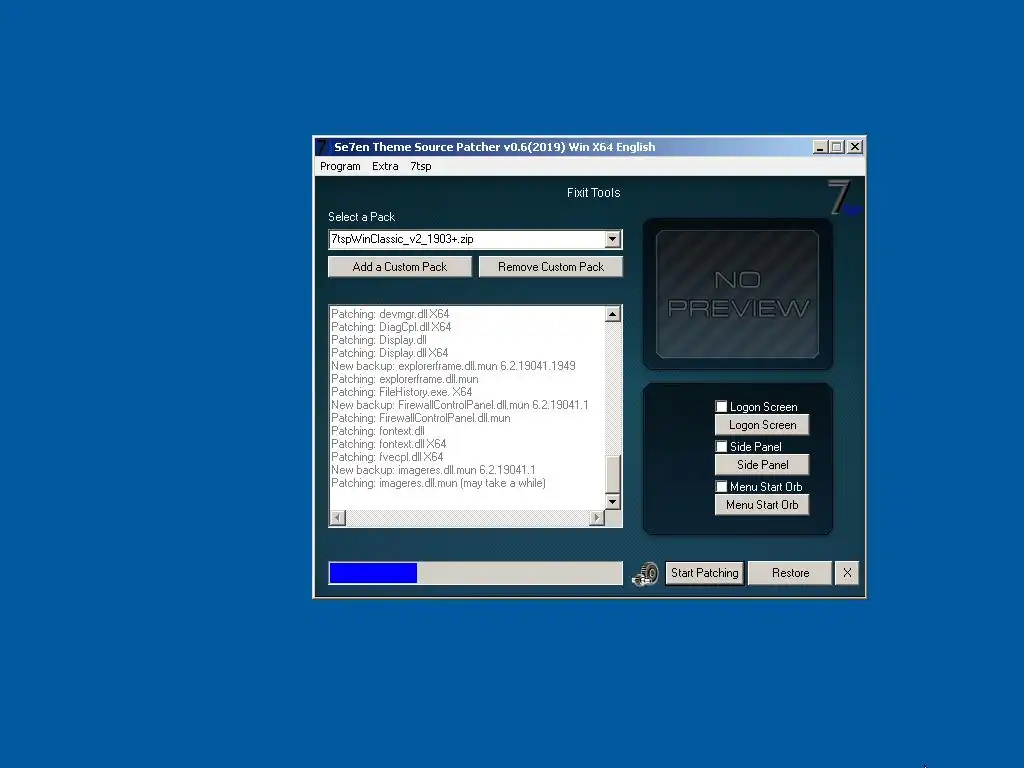This screenshot has height=768, width=1024.
Task: Click the 7tspWinClassic_v2_1903+.zip combo box
Action: pos(475,239)
